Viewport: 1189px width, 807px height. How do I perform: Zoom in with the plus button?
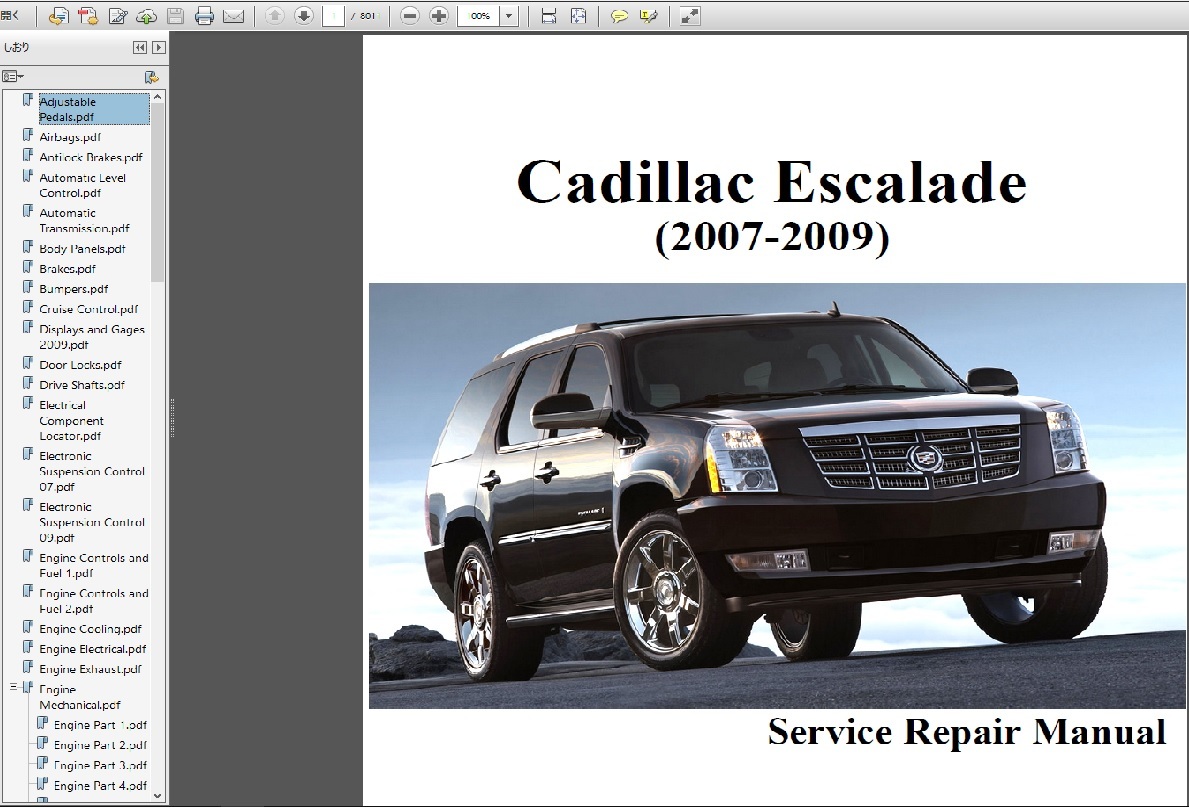tap(438, 15)
